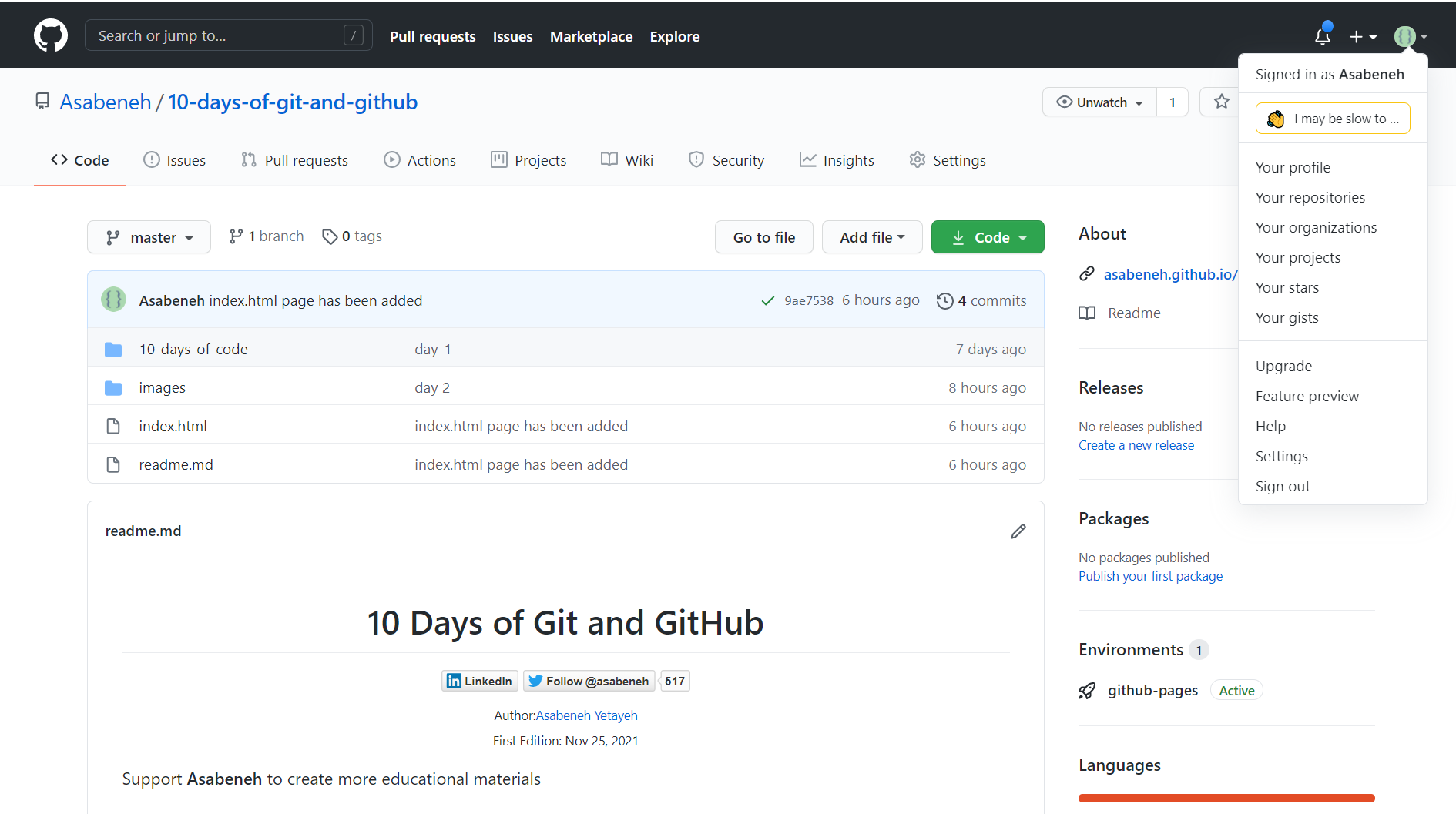Expand the green Code download dropdown
The image size is (1456, 814).
pyautogui.click(x=988, y=237)
